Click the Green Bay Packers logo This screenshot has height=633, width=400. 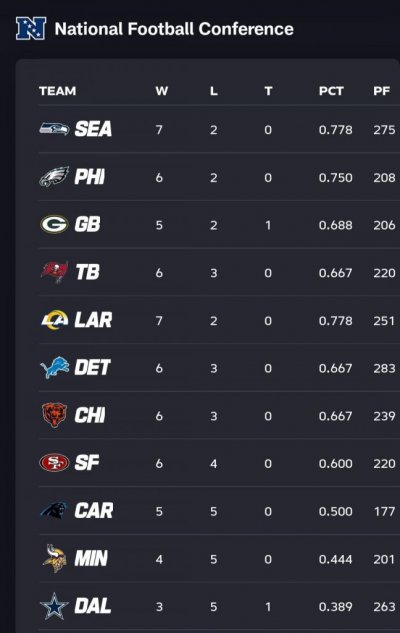[x=54, y=224]
